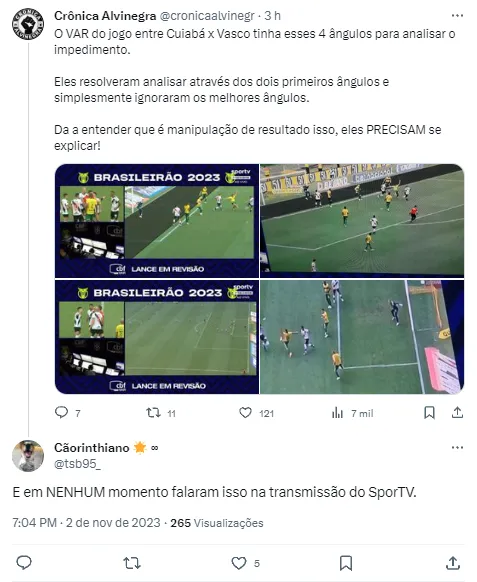Like the reply with 5 likes
The image size is (477, 582).
point(239,563)
